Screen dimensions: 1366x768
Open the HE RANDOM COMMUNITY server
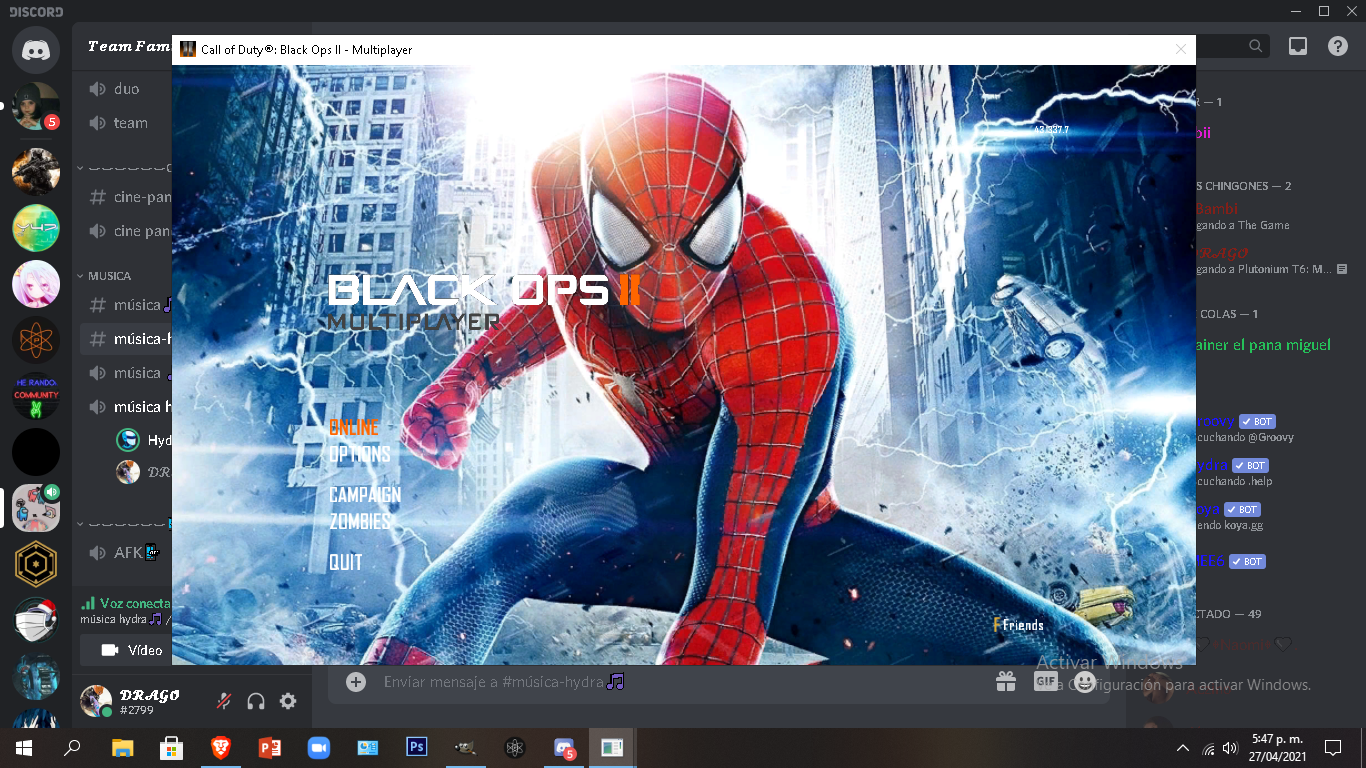click(36, 397)
